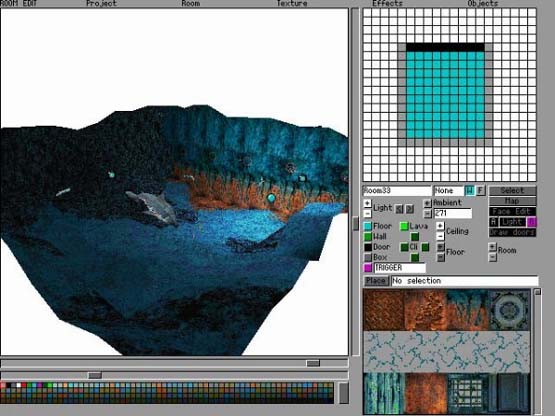This screenshot has width=555, height=416.
Task: Click the vertical view slider thumb
Action: [356, 224]
